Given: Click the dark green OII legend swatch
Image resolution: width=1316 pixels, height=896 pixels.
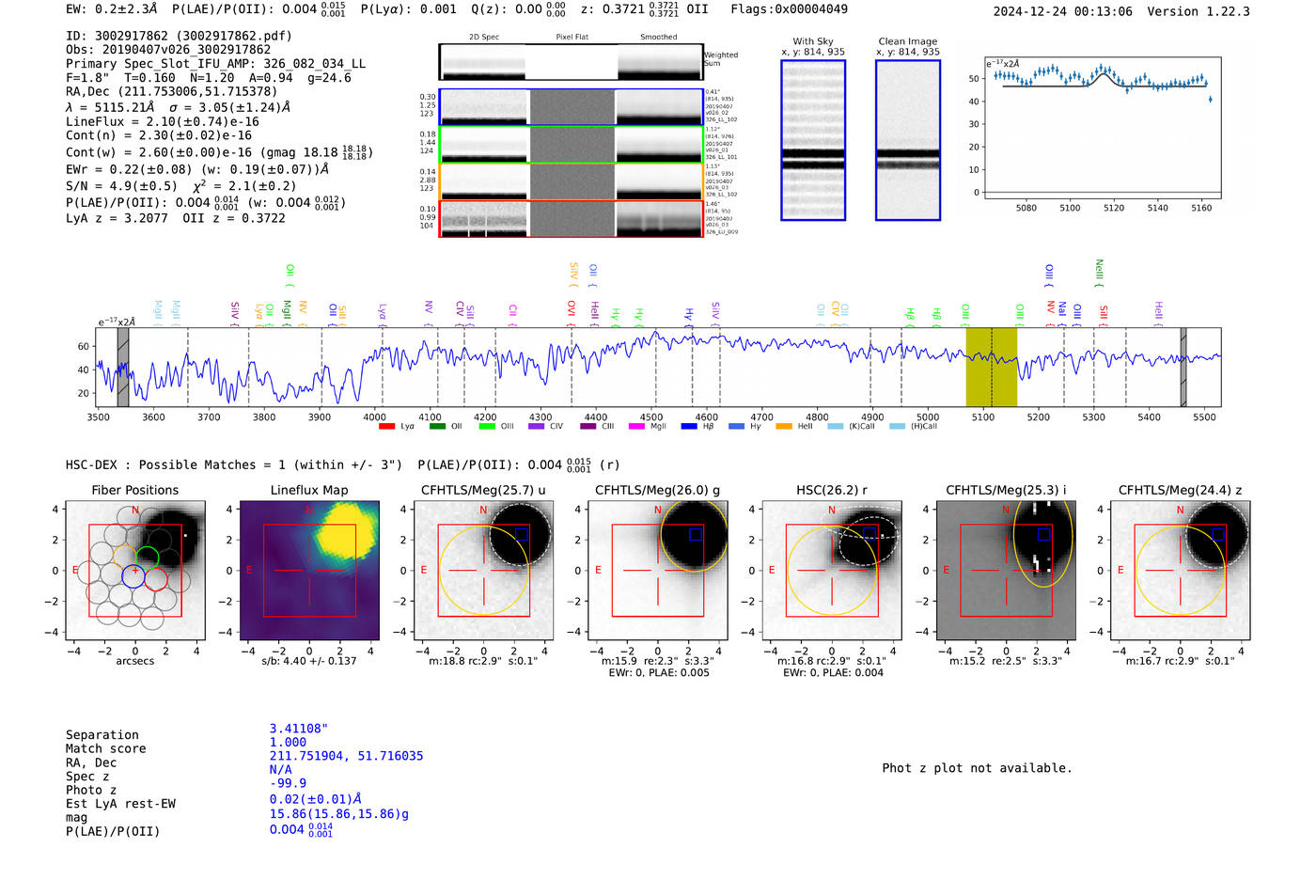Looking at the screenshot, I should click(x=437, y=427).
